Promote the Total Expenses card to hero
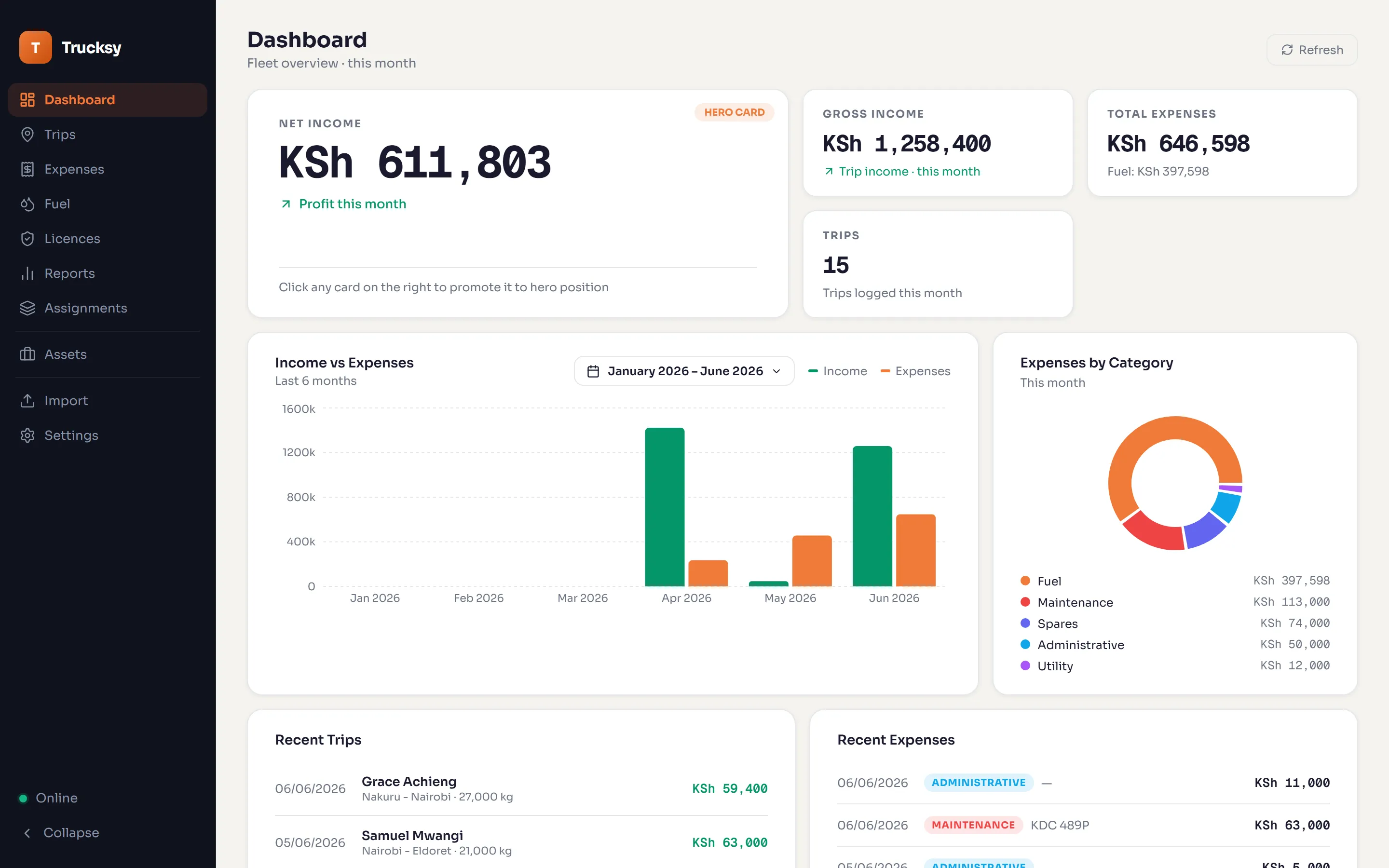 (x=1222, y=142)
